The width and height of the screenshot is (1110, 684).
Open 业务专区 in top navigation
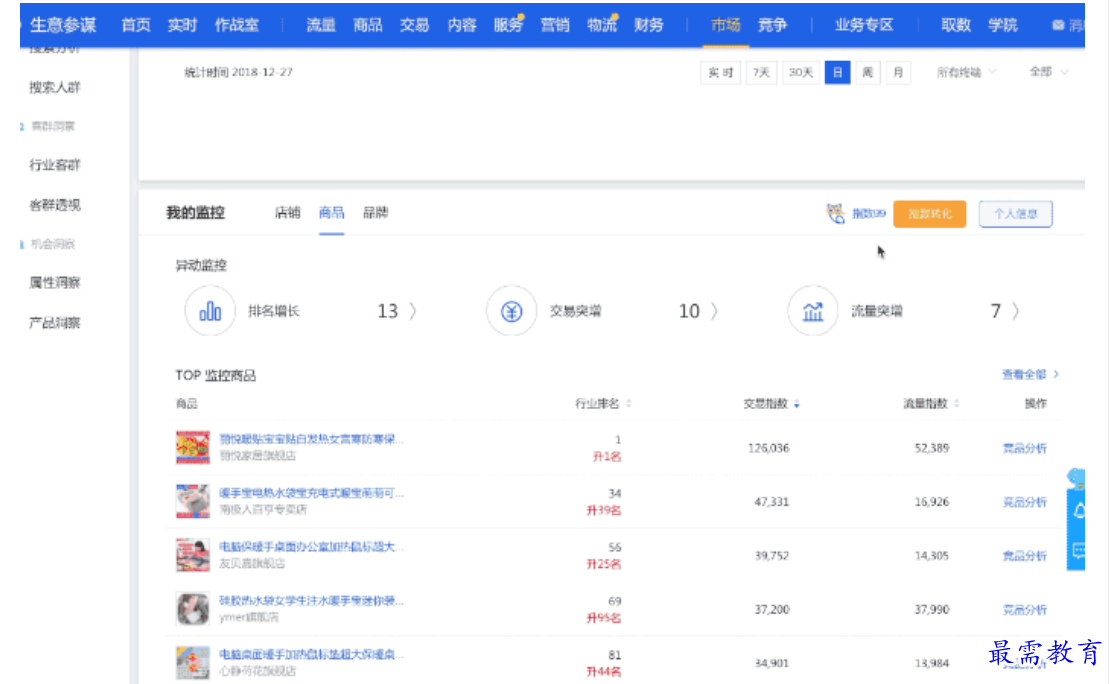coord(864,25)
